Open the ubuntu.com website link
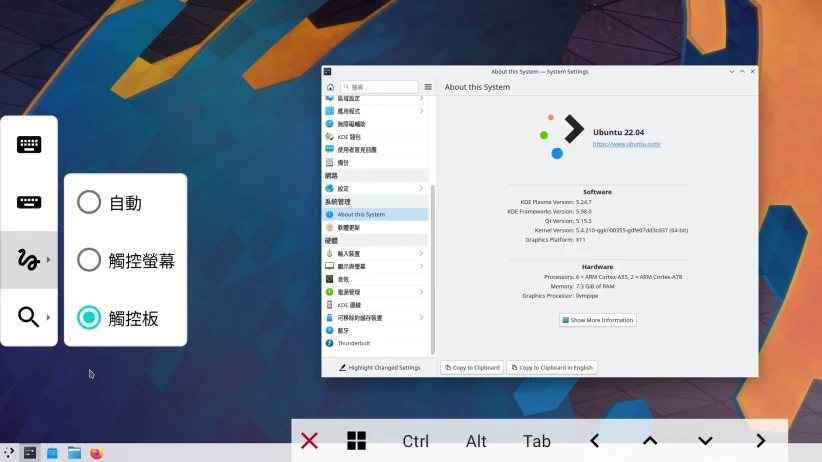Image resolution: width=822 pixels, height=462 pixels. click(626, 144)
